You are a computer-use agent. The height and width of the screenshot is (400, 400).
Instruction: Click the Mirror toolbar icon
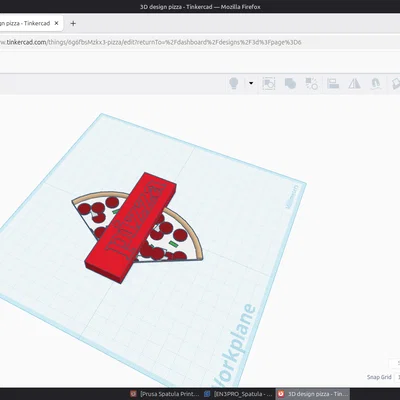coord(354,83)
